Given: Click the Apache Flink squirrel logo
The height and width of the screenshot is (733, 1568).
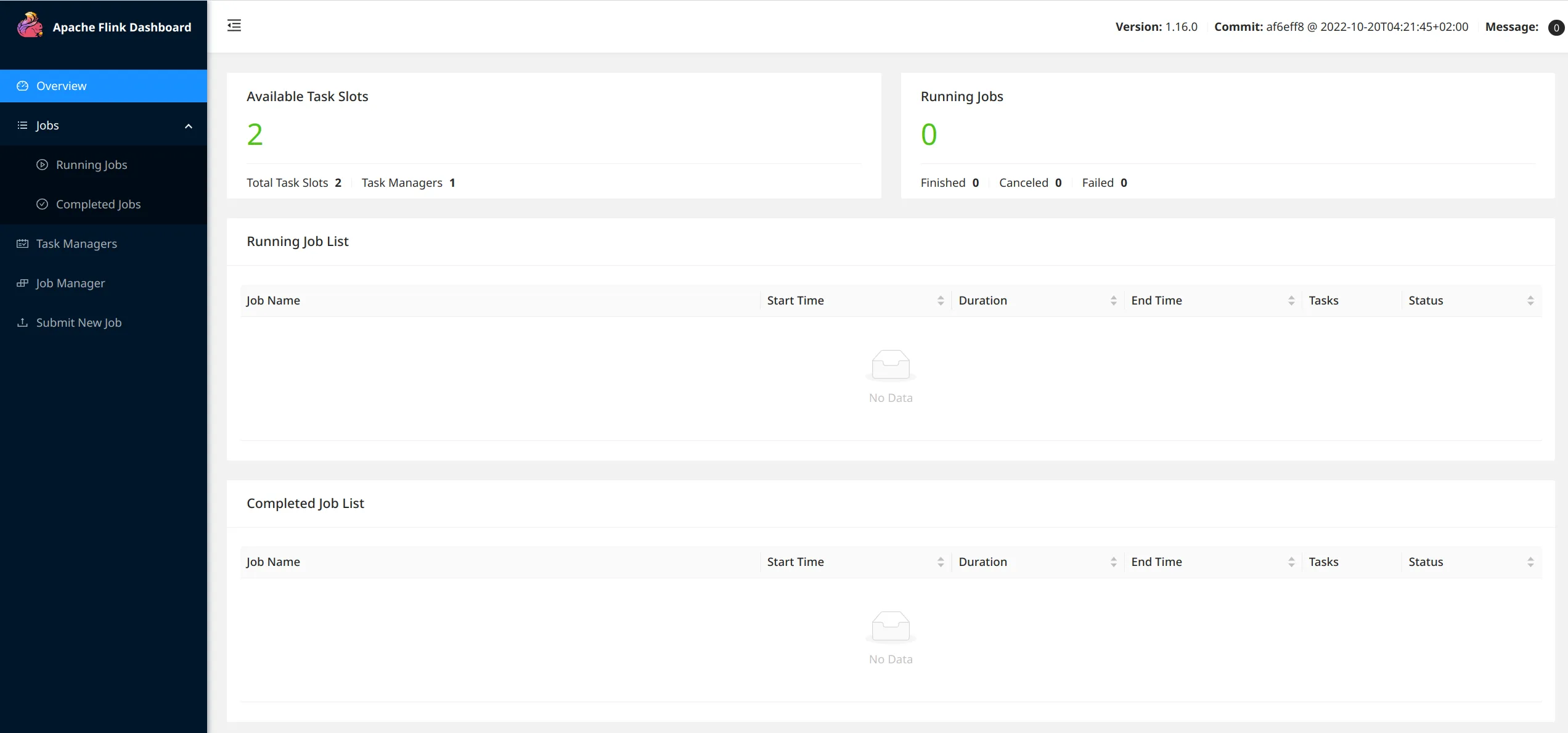Looking at the screenshot, I should coord(30,26).
